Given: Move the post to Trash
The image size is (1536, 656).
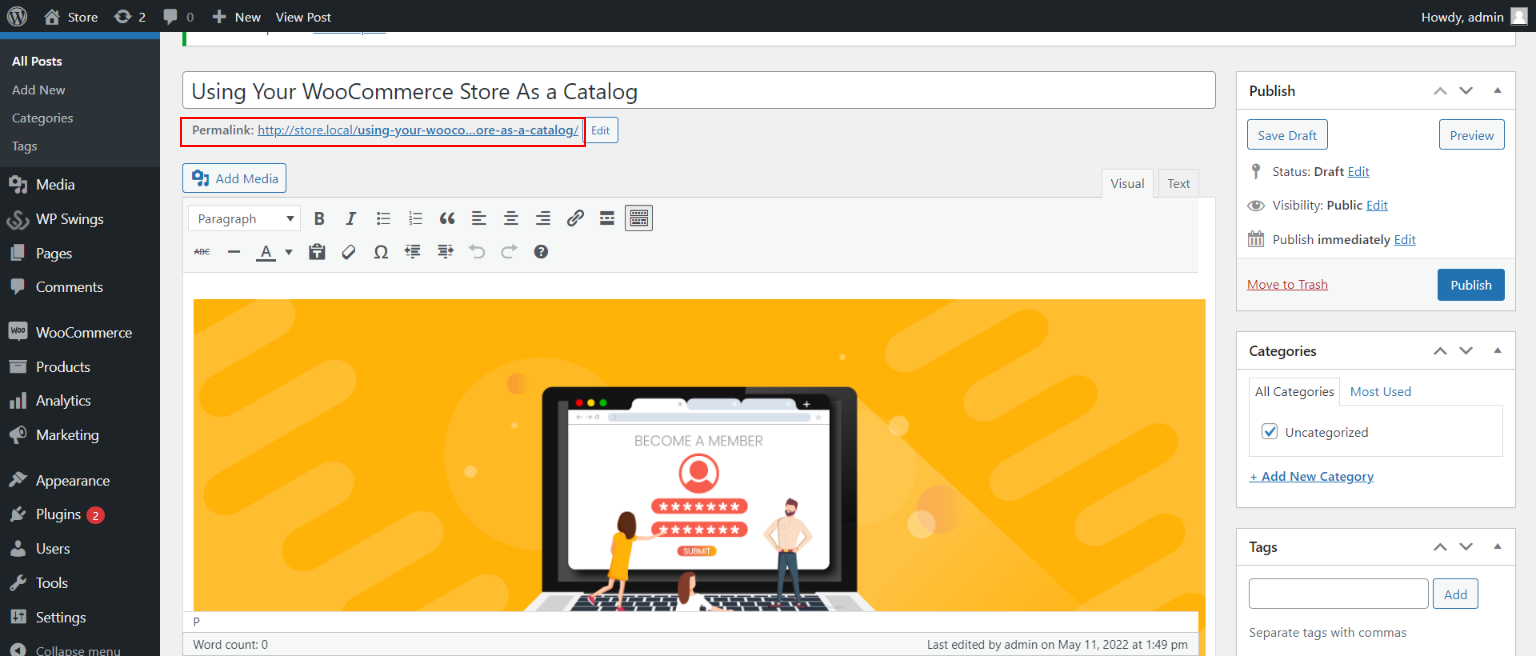Looking at the screenshot, I should [x=1287, y=284].
